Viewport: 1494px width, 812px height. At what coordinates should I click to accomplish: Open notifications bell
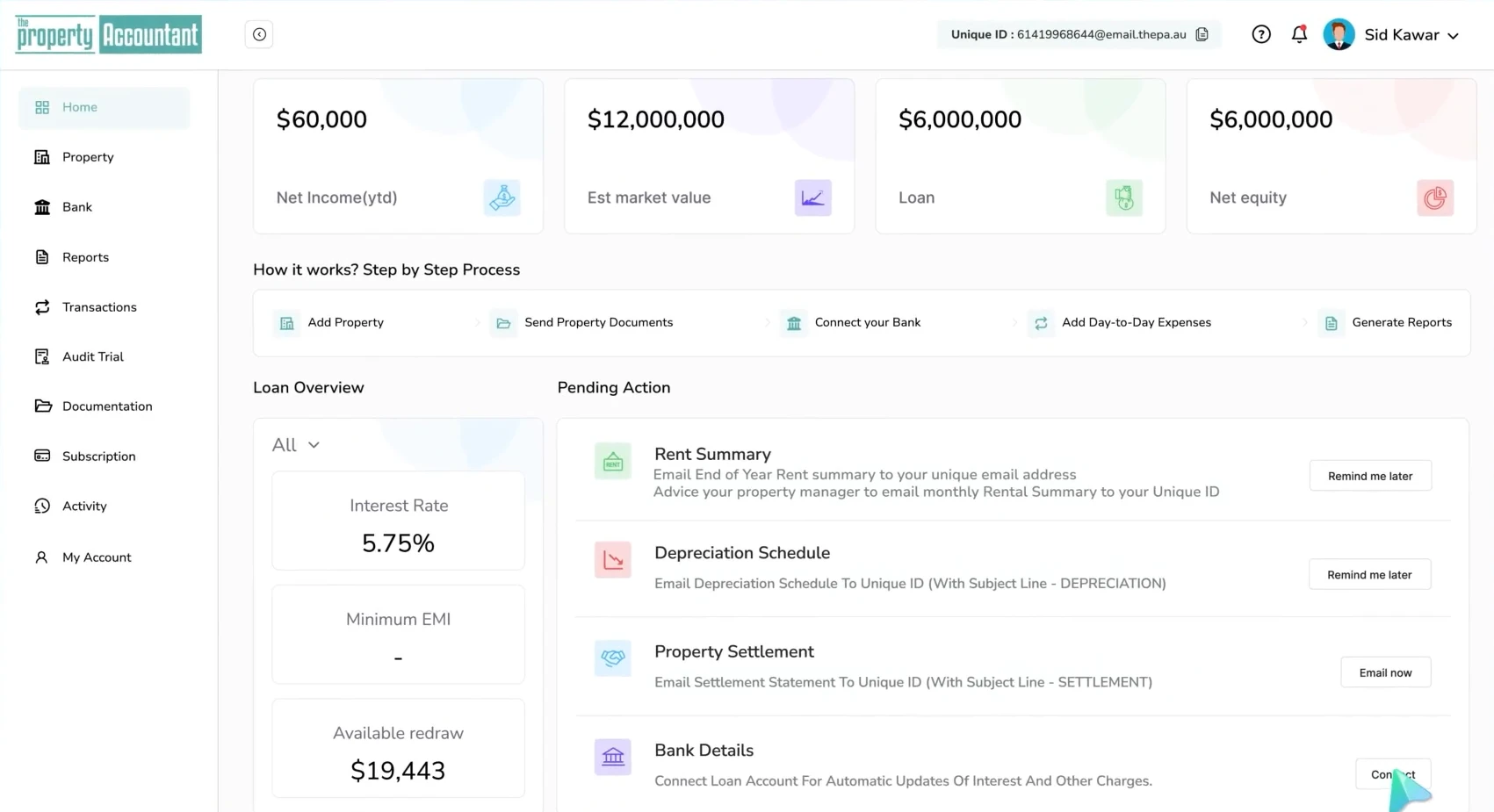pyautogui.click(x=1299, y=34)
